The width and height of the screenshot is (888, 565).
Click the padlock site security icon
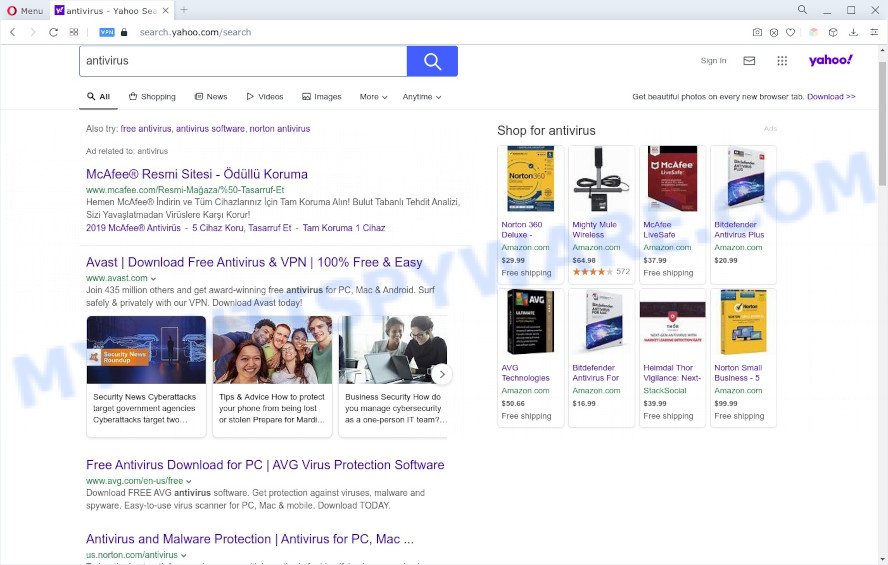124,32
